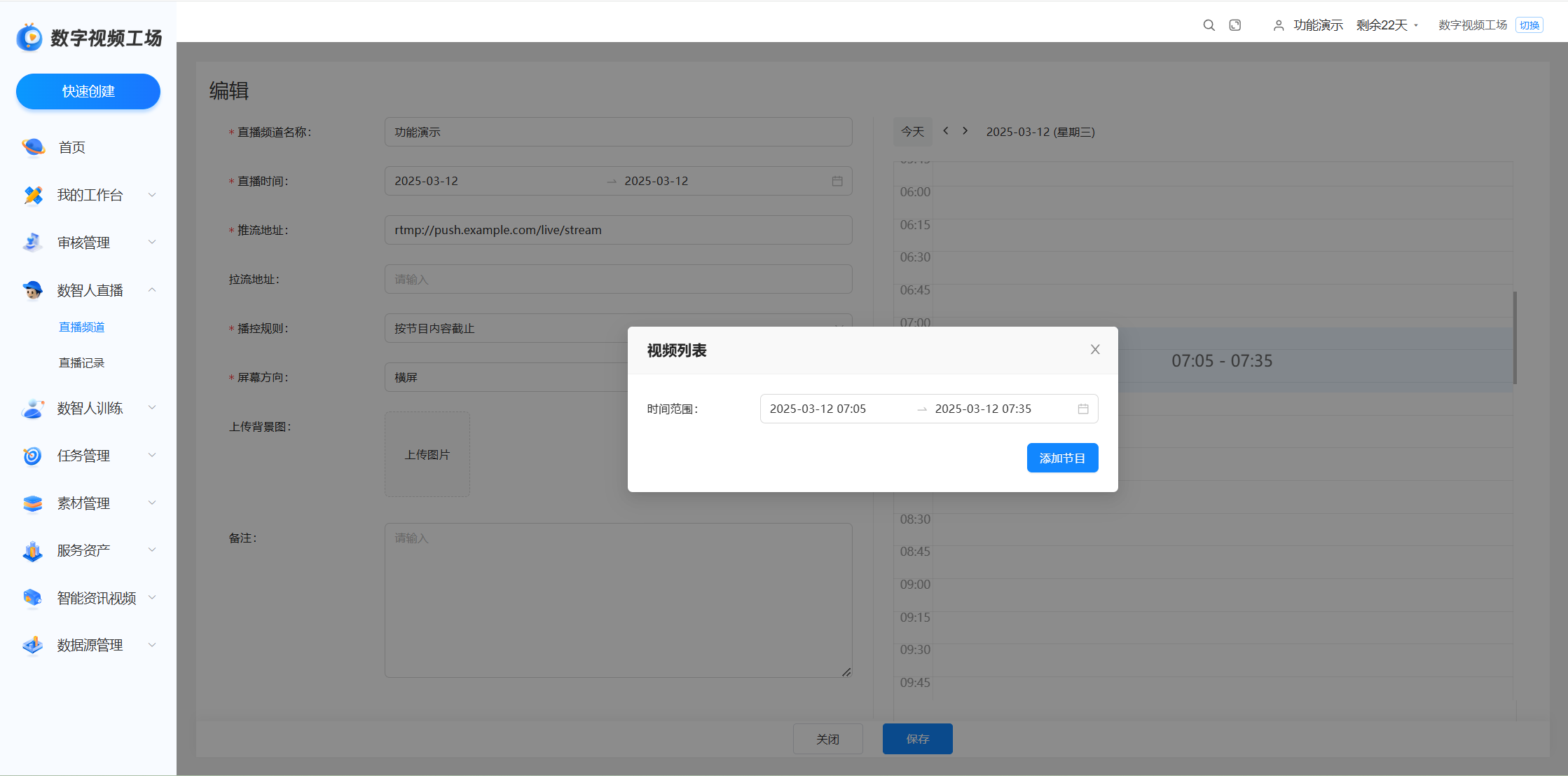Image resolution: width=1568 pixels, height=776 pixels.
Task: Click the 添加节目 button
Action: (x=1062, y=458)
